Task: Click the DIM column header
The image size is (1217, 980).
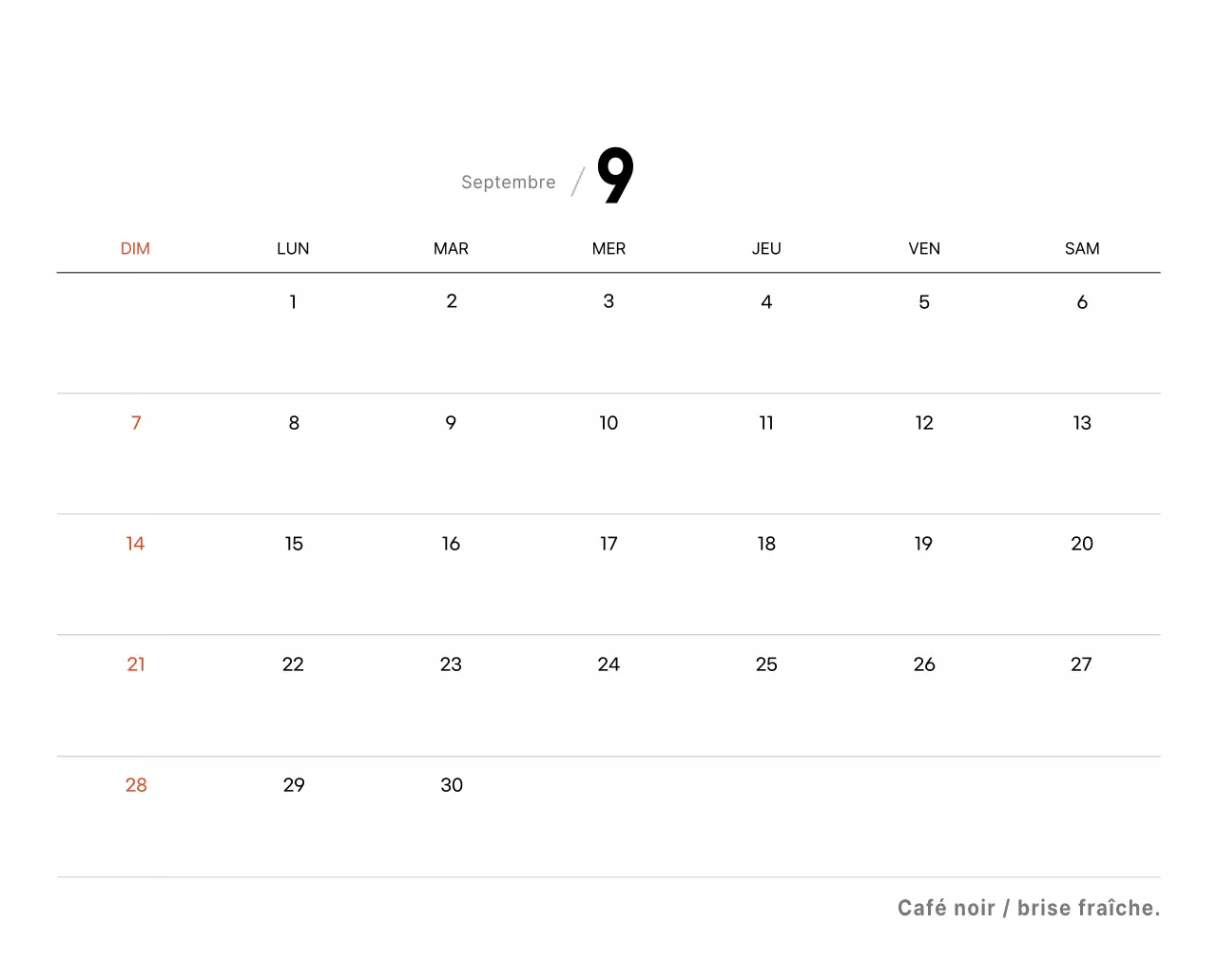Action: [x=135, y=248]
